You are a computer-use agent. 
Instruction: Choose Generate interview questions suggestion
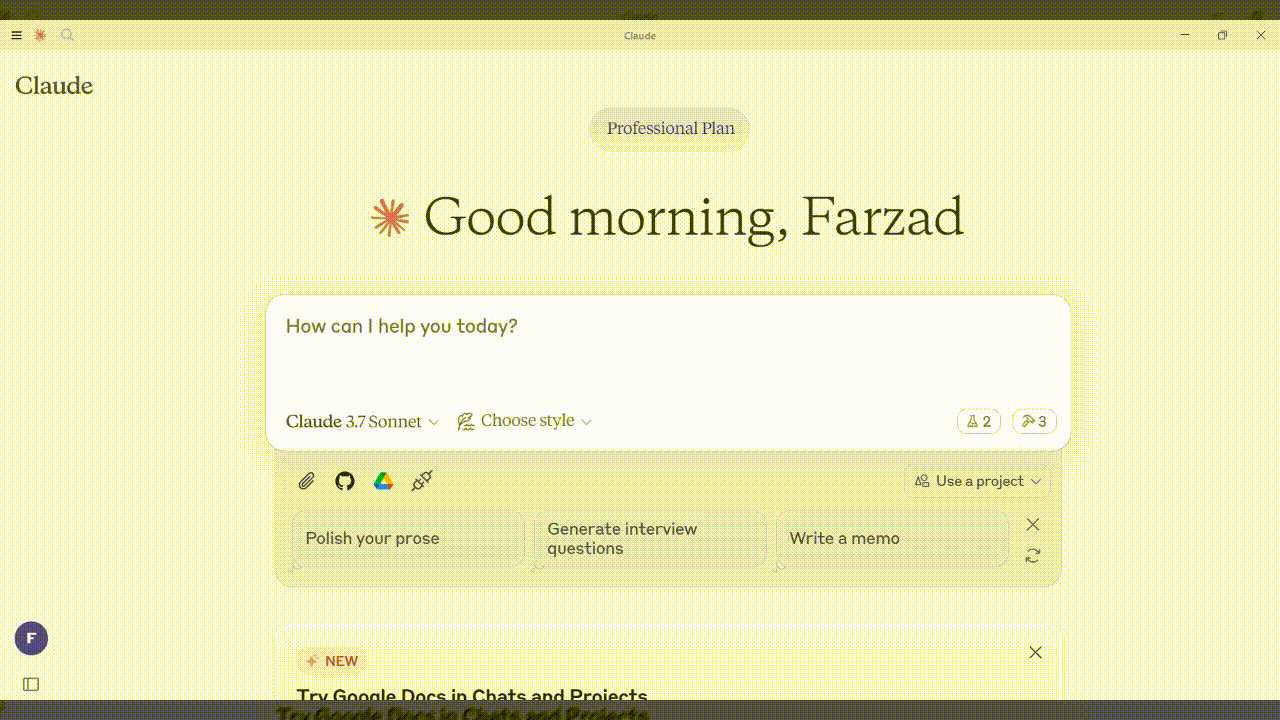point(650,538)
